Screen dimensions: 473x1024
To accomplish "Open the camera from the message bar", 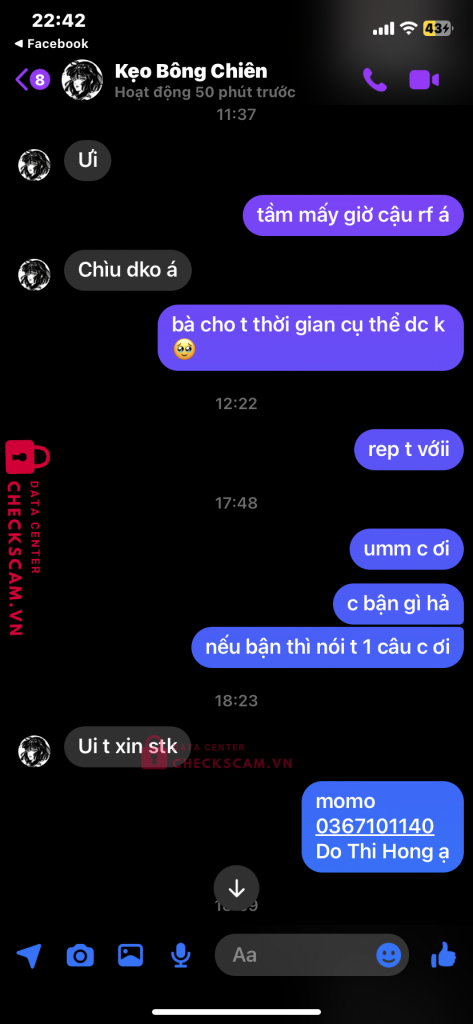I will [80, 957].
